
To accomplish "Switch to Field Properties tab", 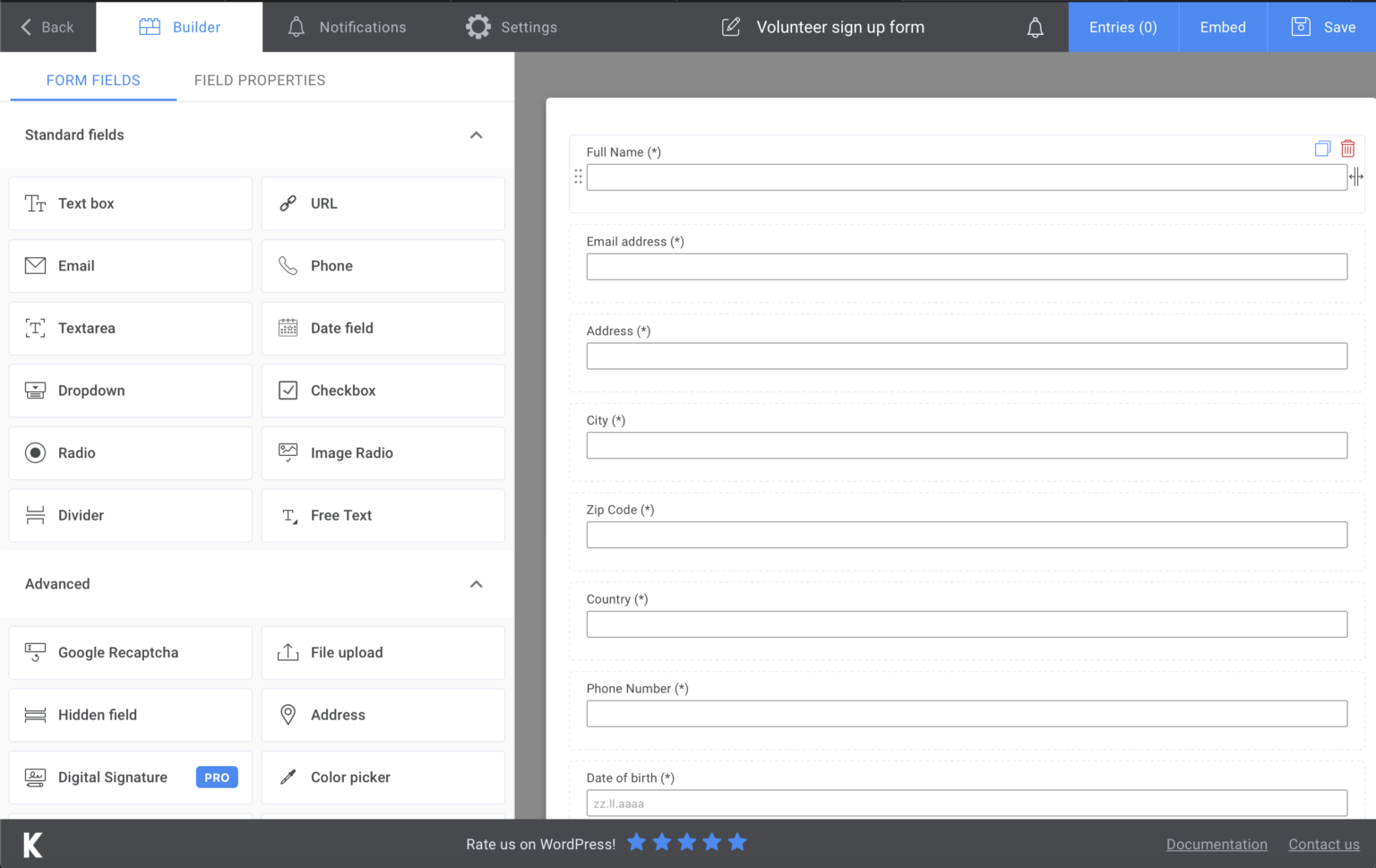I will [x=260, y=80].
